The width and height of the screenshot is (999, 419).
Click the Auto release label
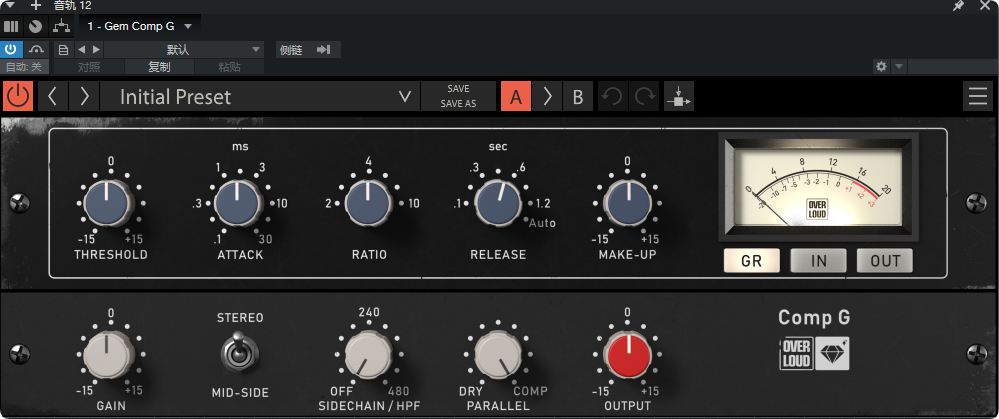[542, 224]
